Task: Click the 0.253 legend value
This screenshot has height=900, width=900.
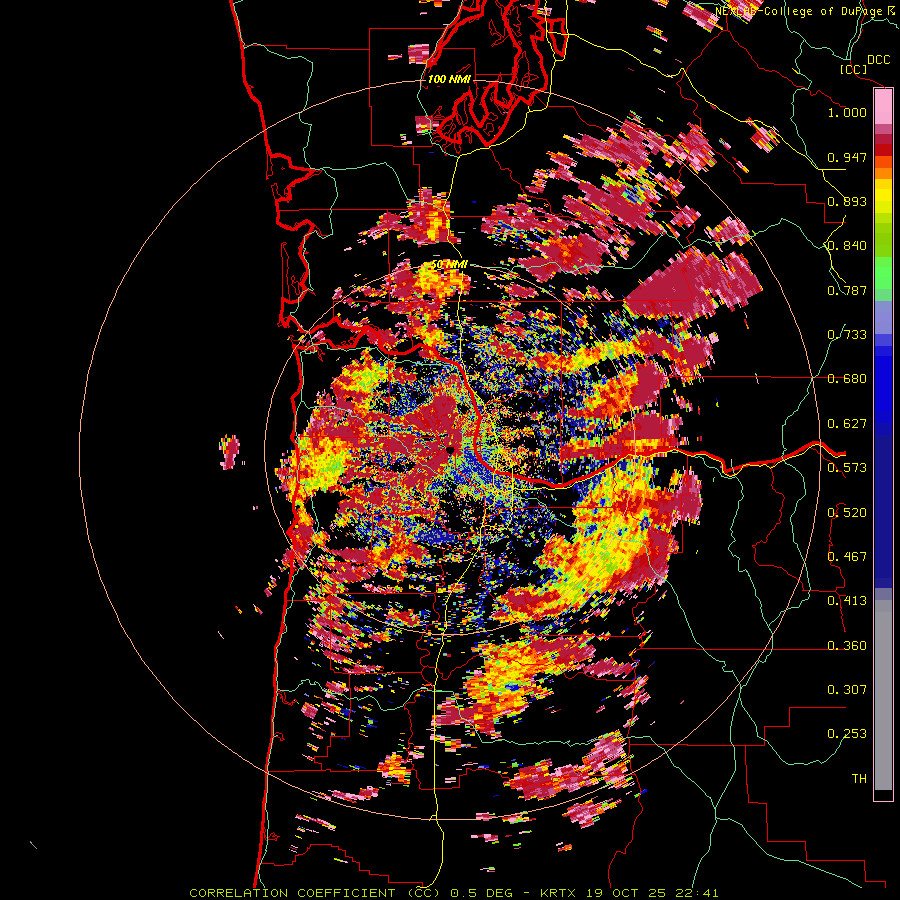Action: coord(847,734)
